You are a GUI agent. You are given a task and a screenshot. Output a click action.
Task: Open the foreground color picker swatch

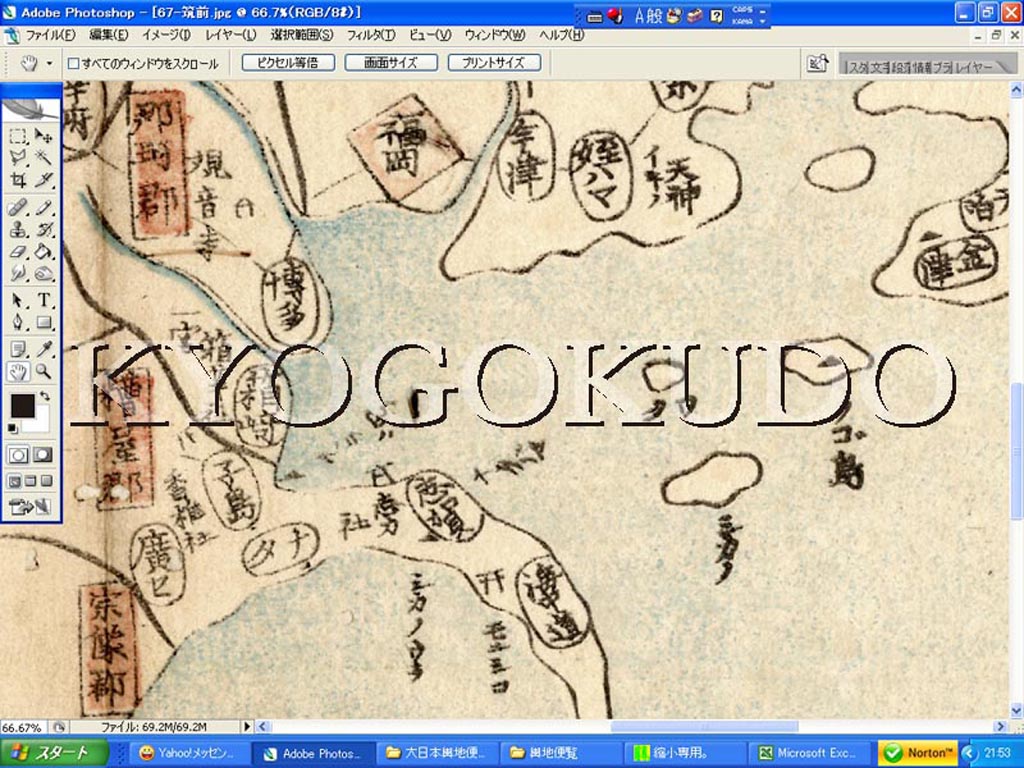pos(22,405)
